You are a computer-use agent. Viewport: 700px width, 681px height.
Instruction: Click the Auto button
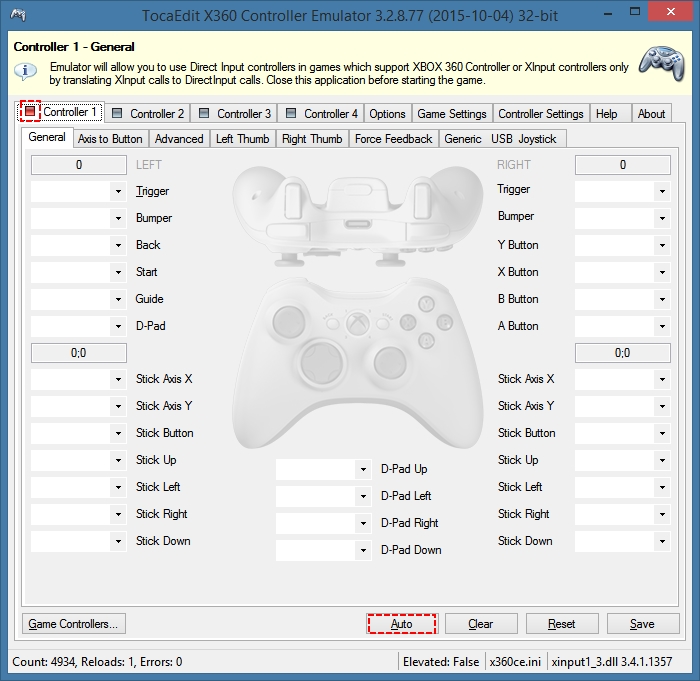click(x=401, y=624)
